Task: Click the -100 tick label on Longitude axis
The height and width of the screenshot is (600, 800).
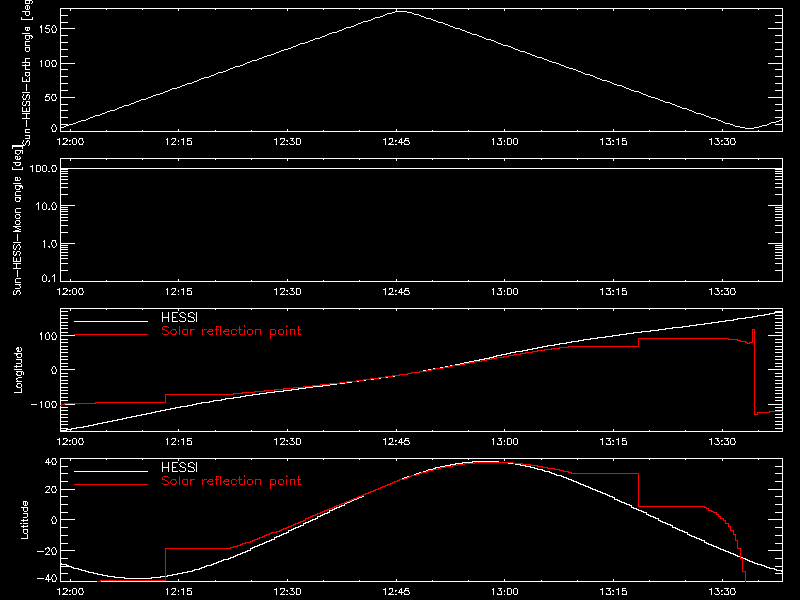Action: coord(44,405)
